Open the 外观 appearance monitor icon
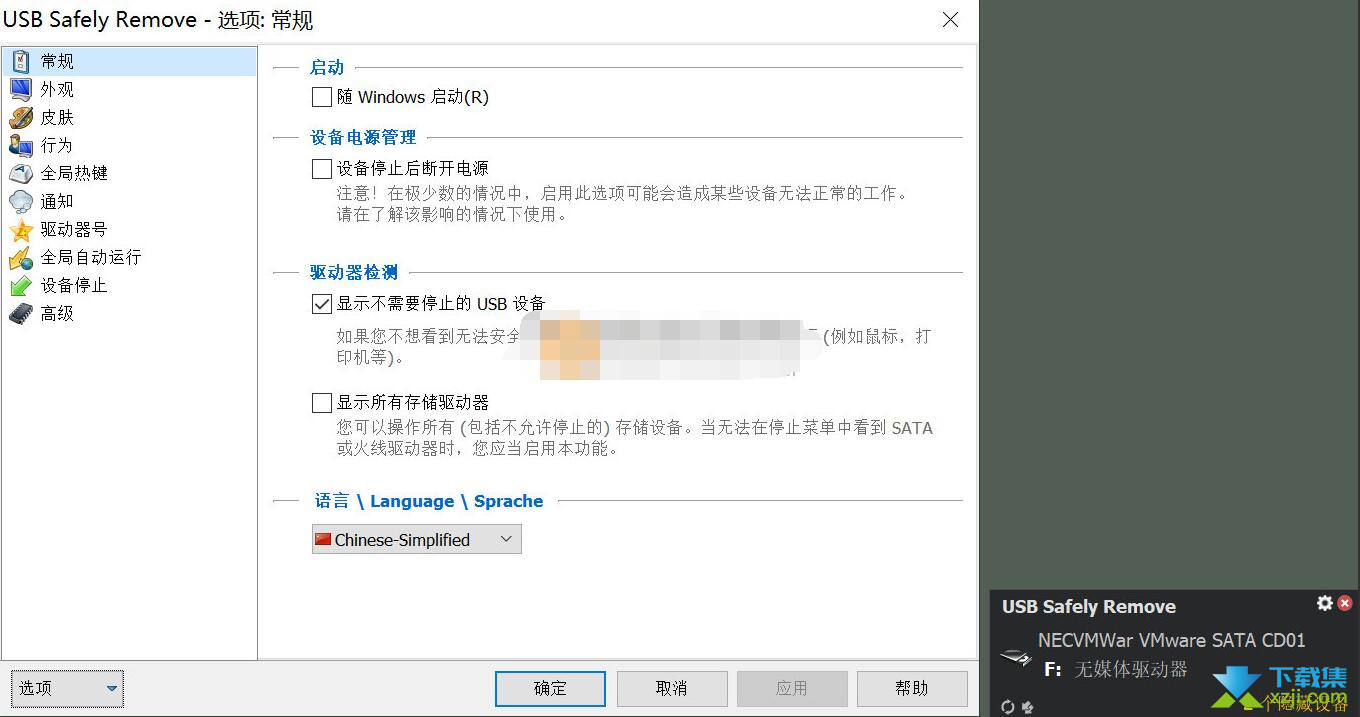 coord(21,89)
